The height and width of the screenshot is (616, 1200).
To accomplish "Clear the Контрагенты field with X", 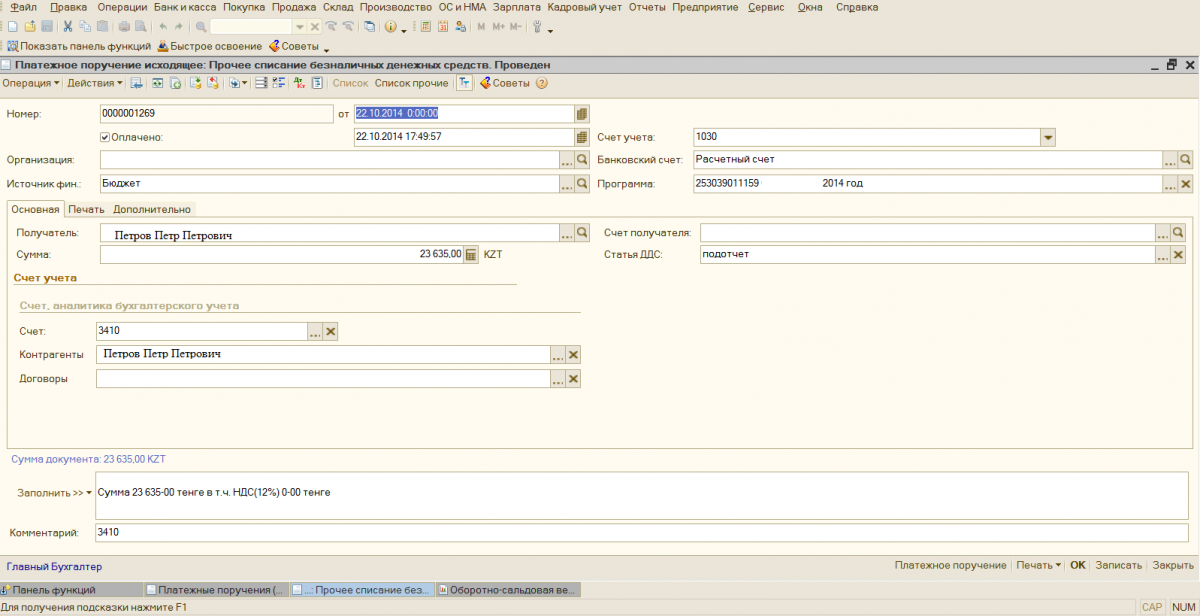I will coord(574,355).
